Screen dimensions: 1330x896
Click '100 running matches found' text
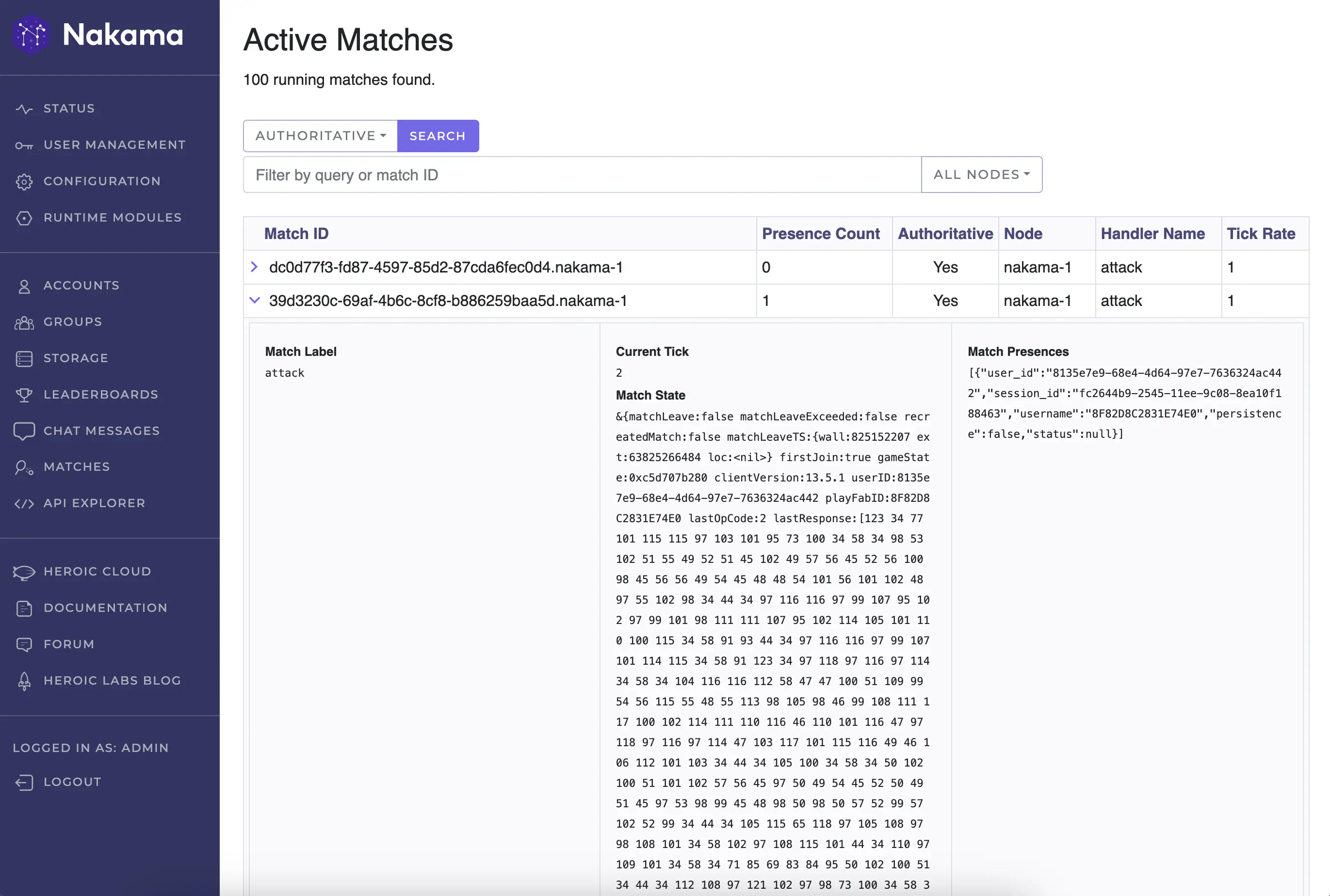point(339,80)
